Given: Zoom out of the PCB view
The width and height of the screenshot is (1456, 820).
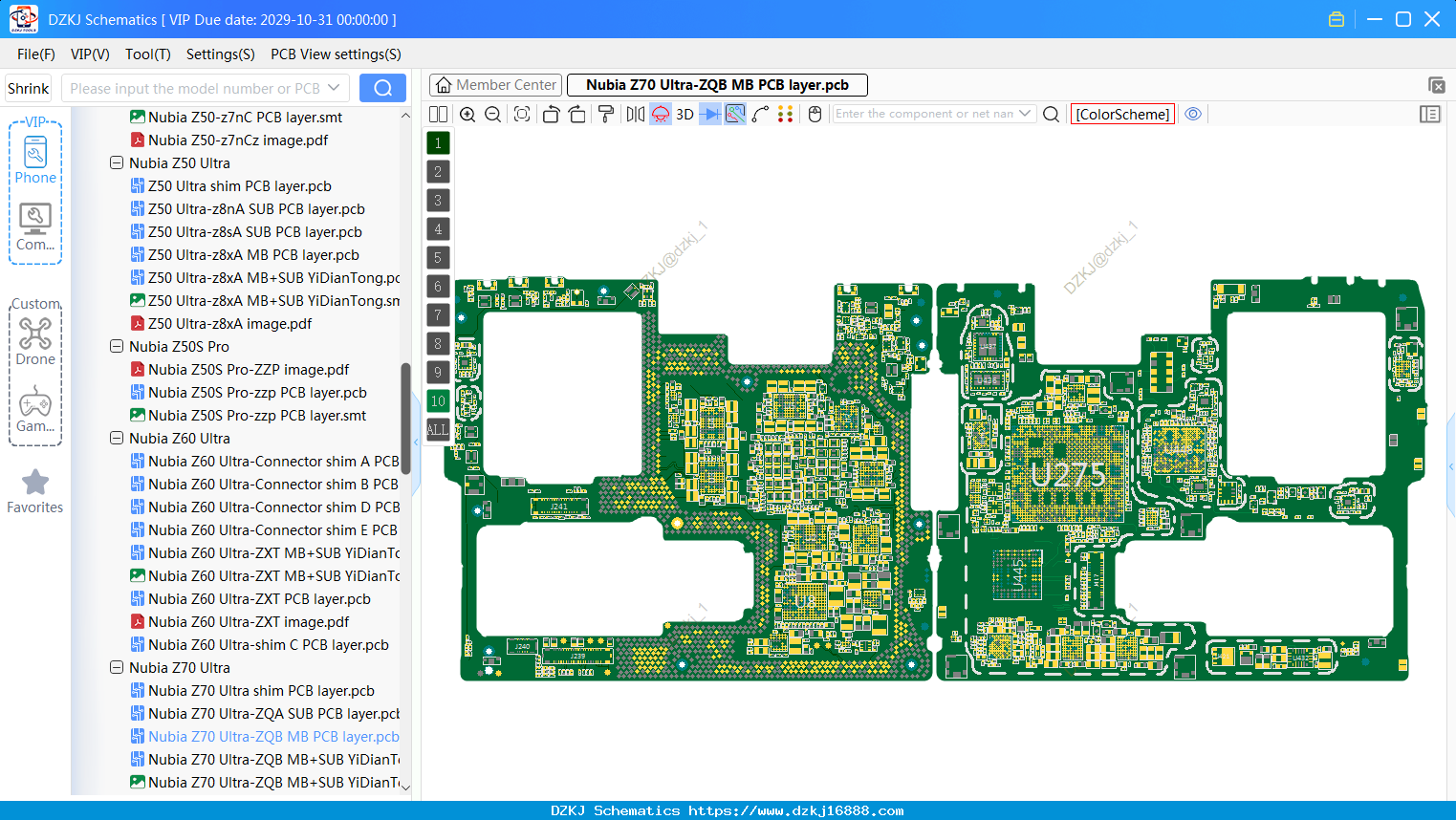Looking at the screenshot, I should [493, 114].
